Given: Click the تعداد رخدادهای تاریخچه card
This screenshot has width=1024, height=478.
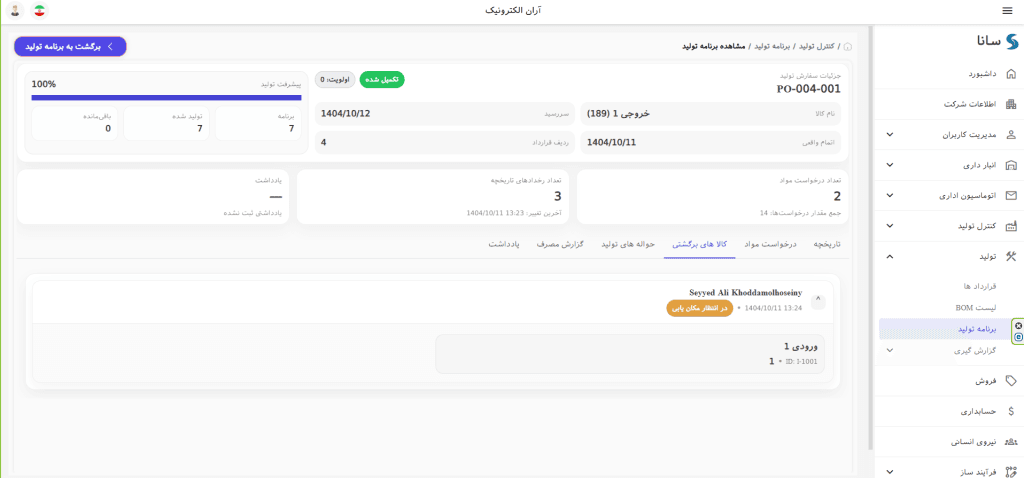Looking at the screenshot, I should coord(434,197).
